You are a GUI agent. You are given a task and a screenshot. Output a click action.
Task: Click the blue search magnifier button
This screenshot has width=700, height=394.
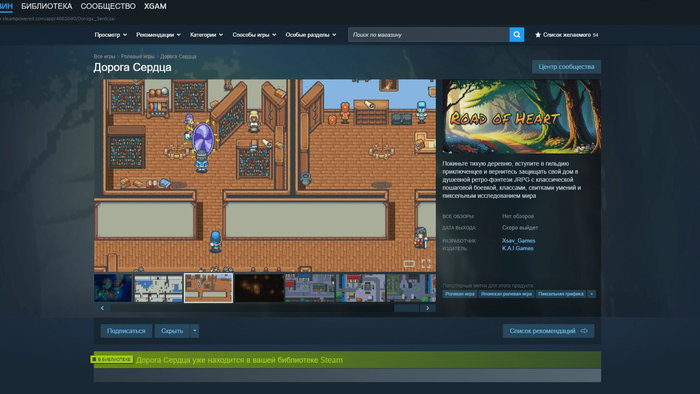click(517, 35)
